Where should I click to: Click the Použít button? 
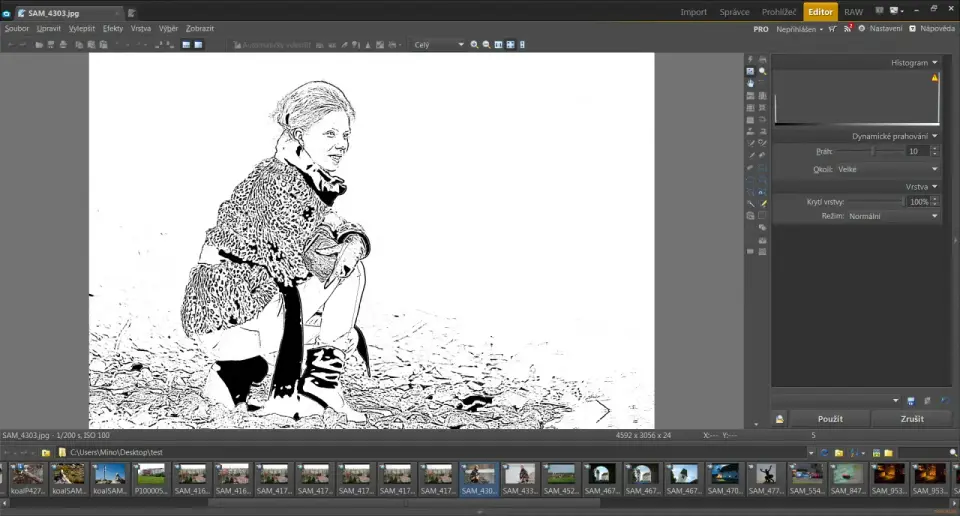tap(829, 419)
